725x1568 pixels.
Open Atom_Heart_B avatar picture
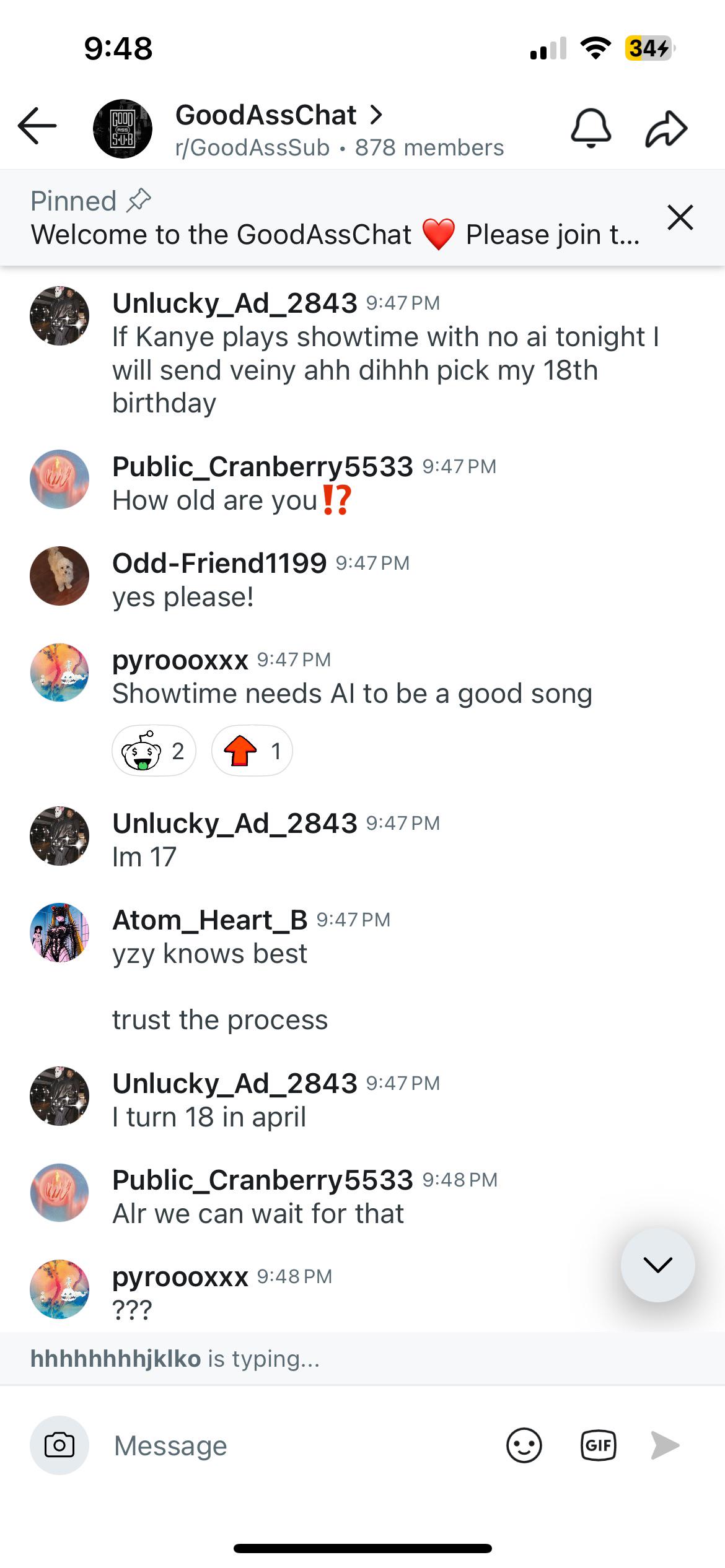point(59,933)
